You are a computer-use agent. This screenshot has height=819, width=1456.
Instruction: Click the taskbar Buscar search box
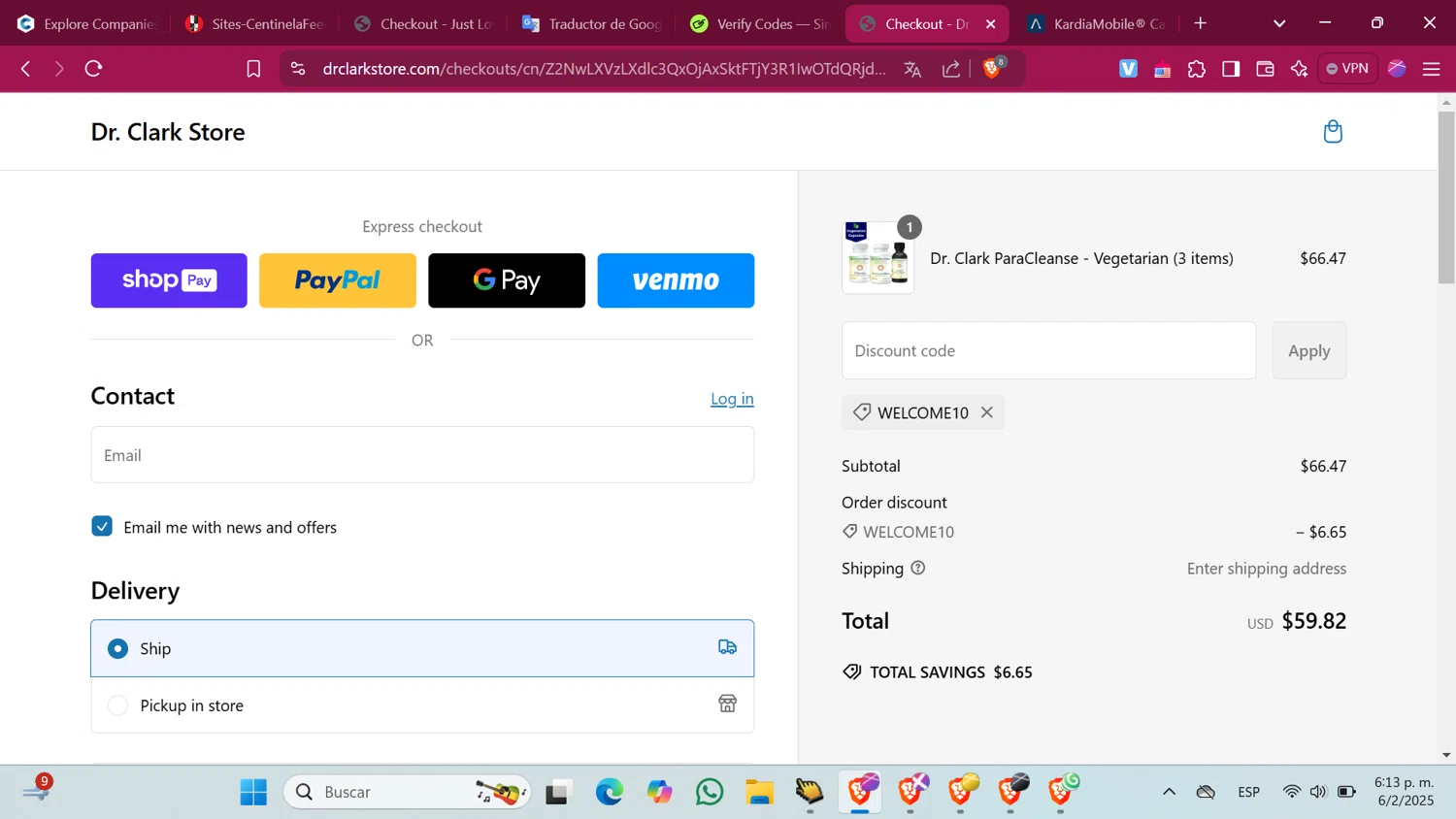(x=408, y=792)
